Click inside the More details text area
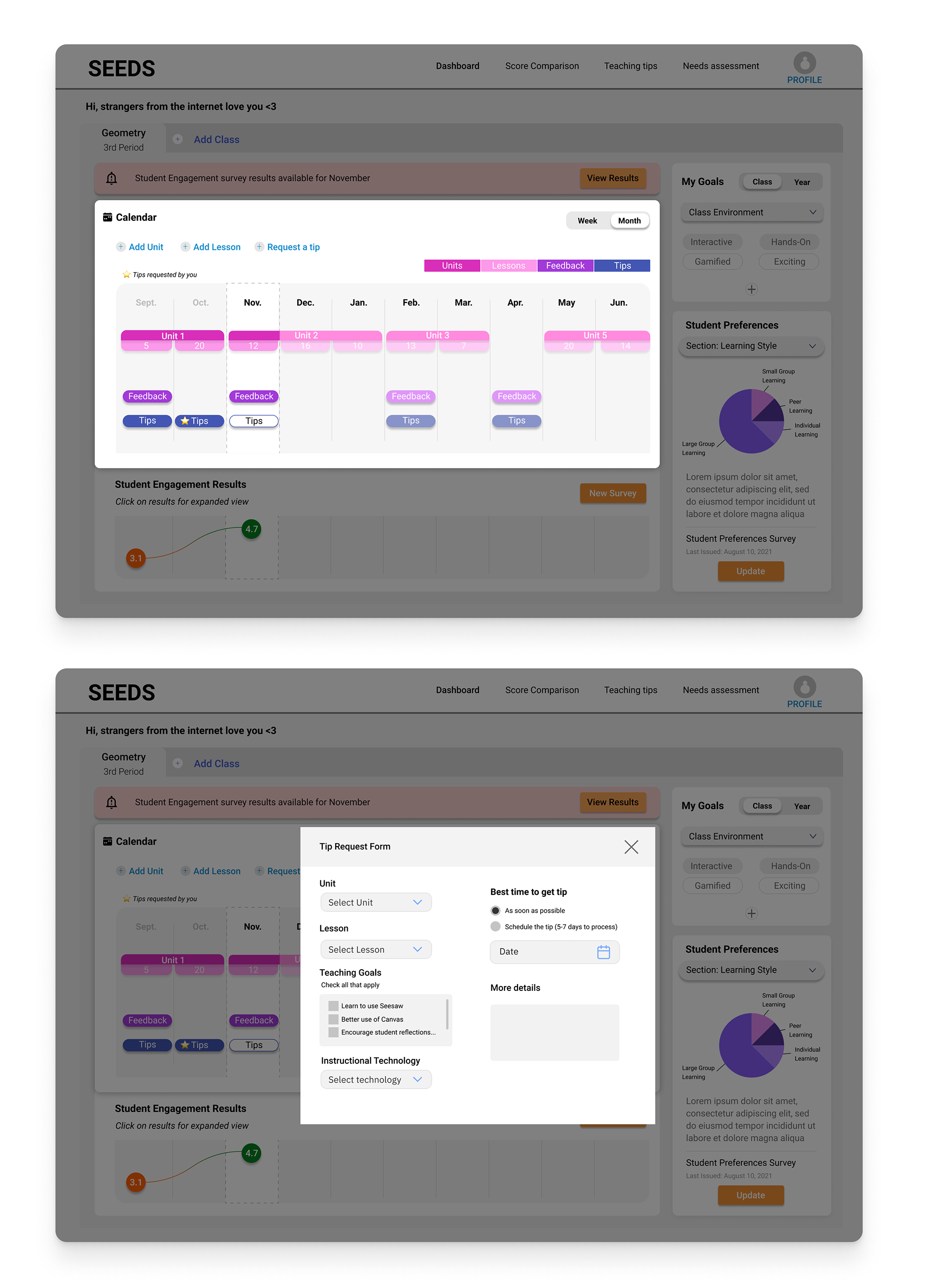Viewport: 926px width, 1288px height. tap(554, 1032)
